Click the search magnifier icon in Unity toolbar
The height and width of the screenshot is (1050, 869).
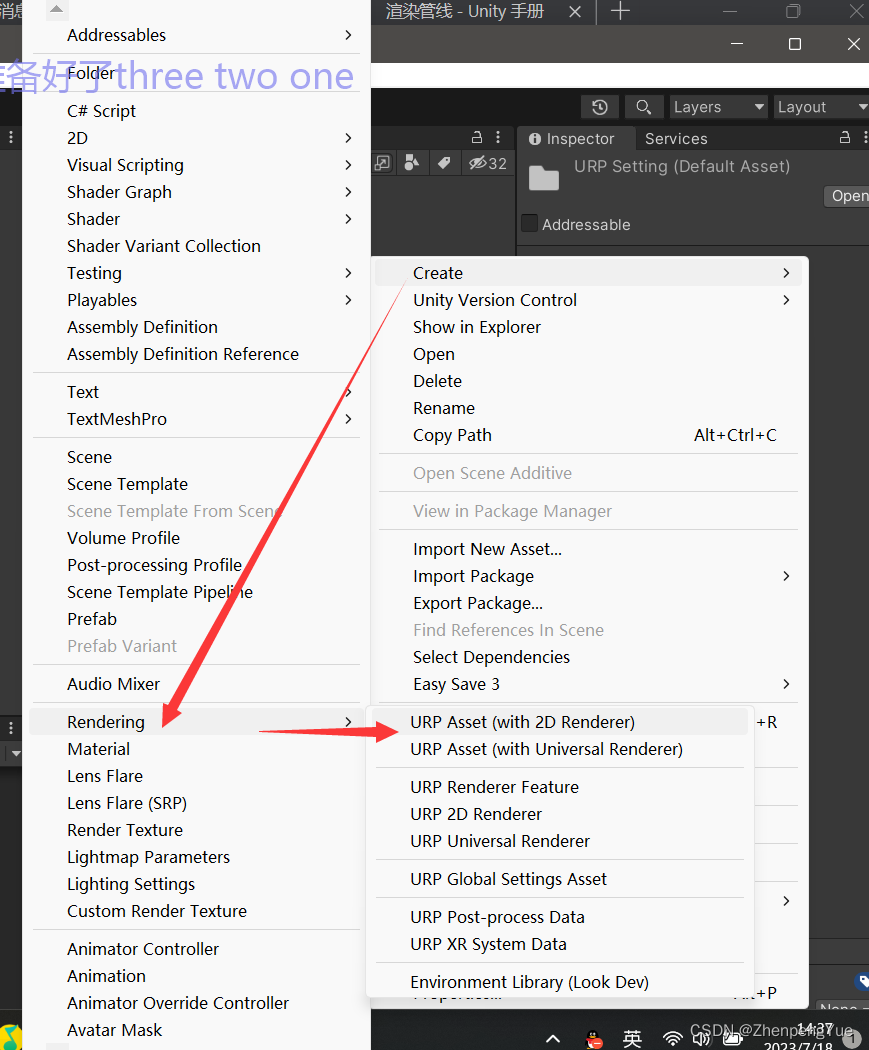(643, 107)
